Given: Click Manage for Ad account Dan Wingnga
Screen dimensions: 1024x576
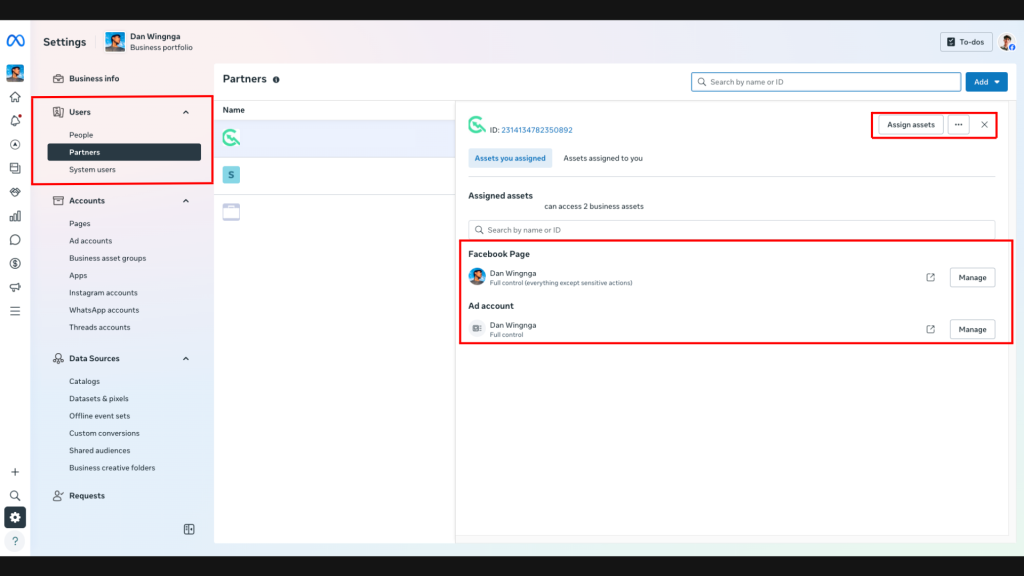Looking at the screenshot, I should click(x=972, y=329).
